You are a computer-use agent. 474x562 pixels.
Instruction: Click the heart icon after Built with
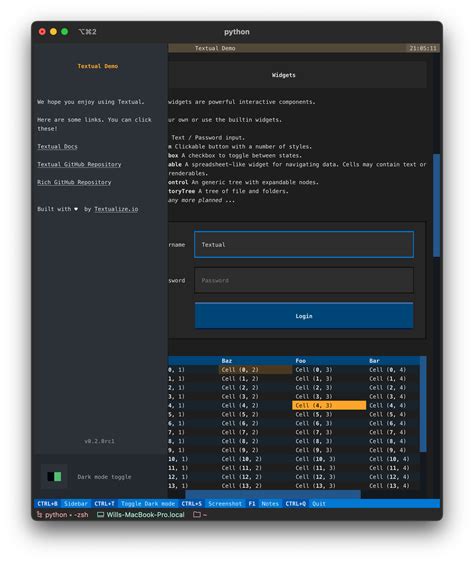76,209
